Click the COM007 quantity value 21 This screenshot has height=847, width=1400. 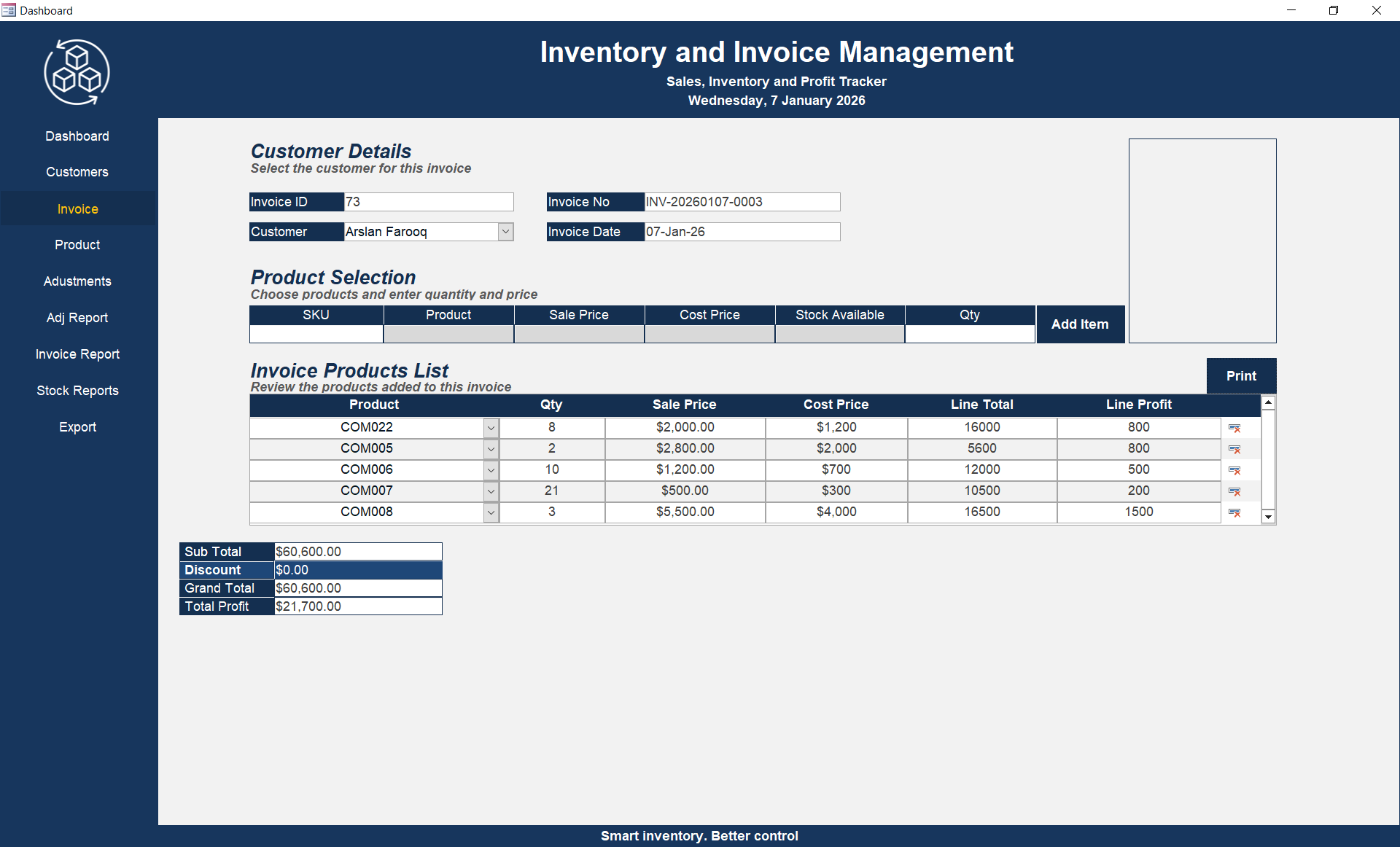tap(552, 491)
